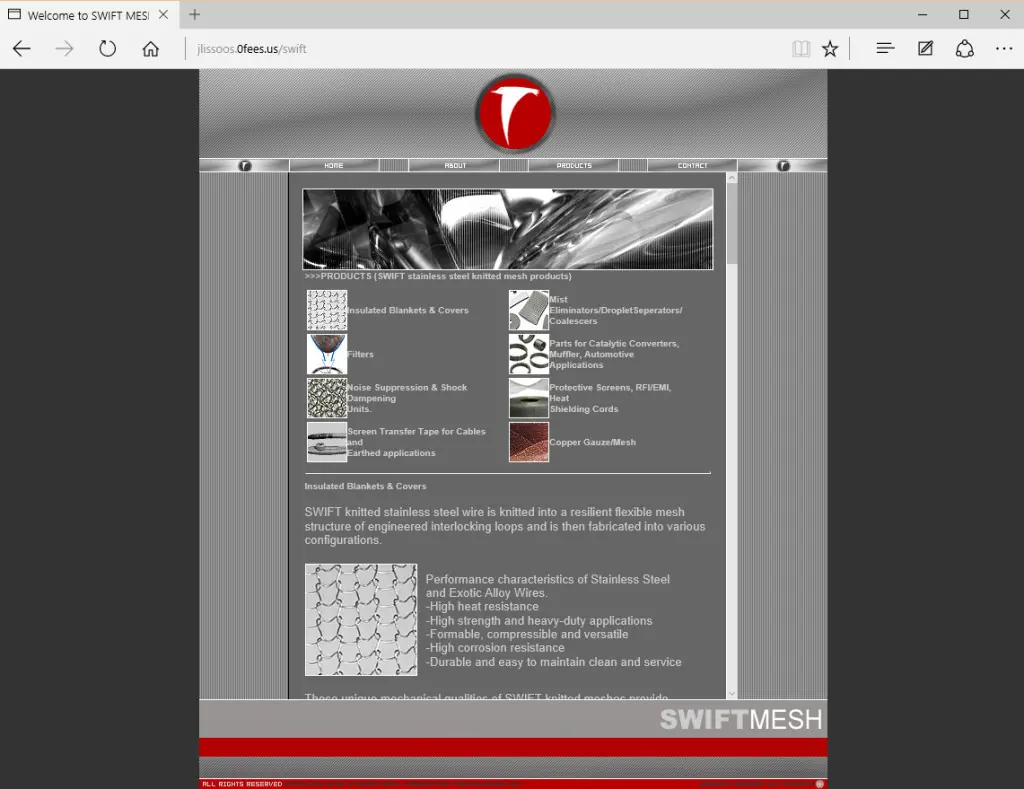Image resolution: width=1024 pixels, height=789 pixels.
Task: Make a web note
Action: 925,48
